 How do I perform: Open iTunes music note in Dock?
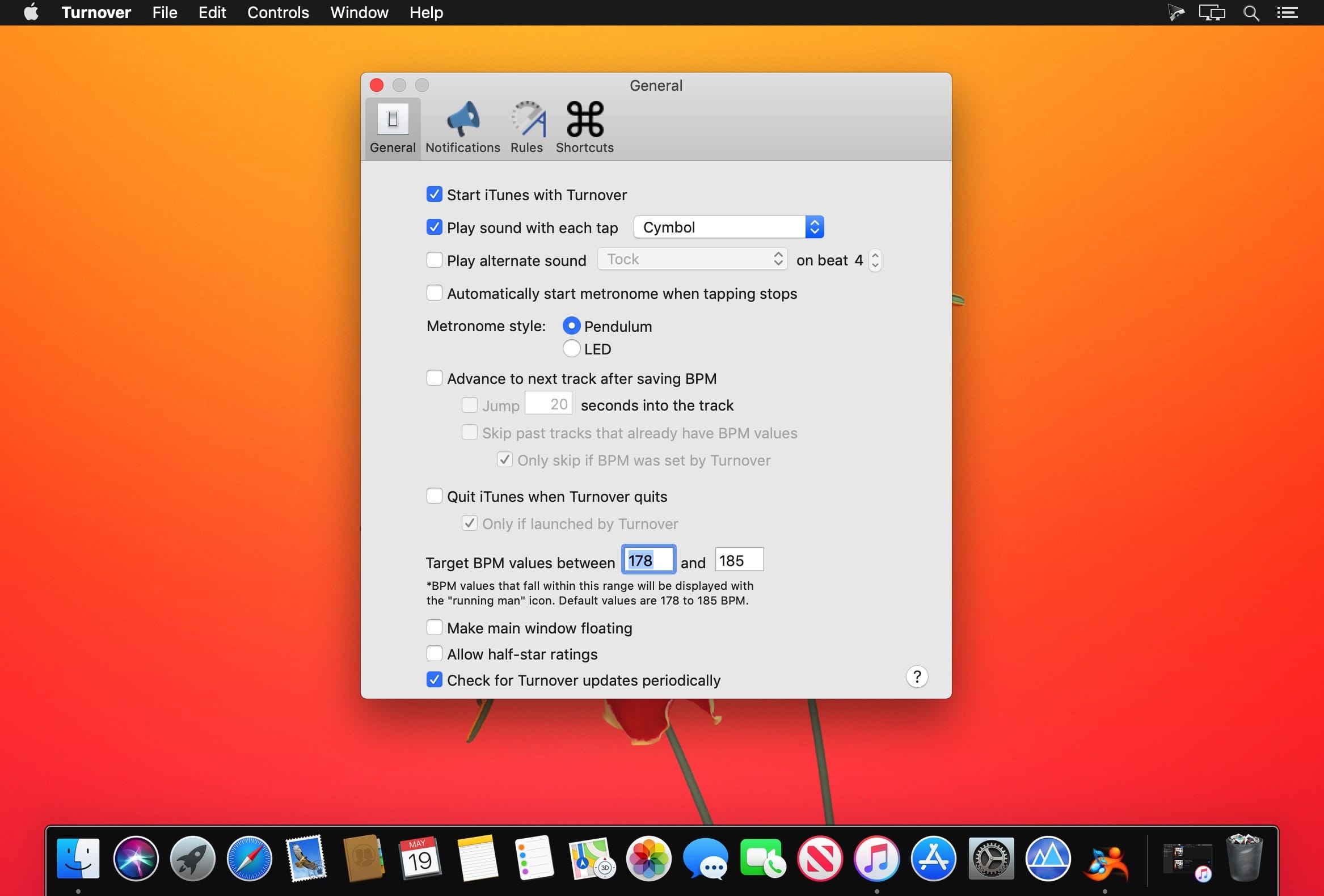point(877,859)
